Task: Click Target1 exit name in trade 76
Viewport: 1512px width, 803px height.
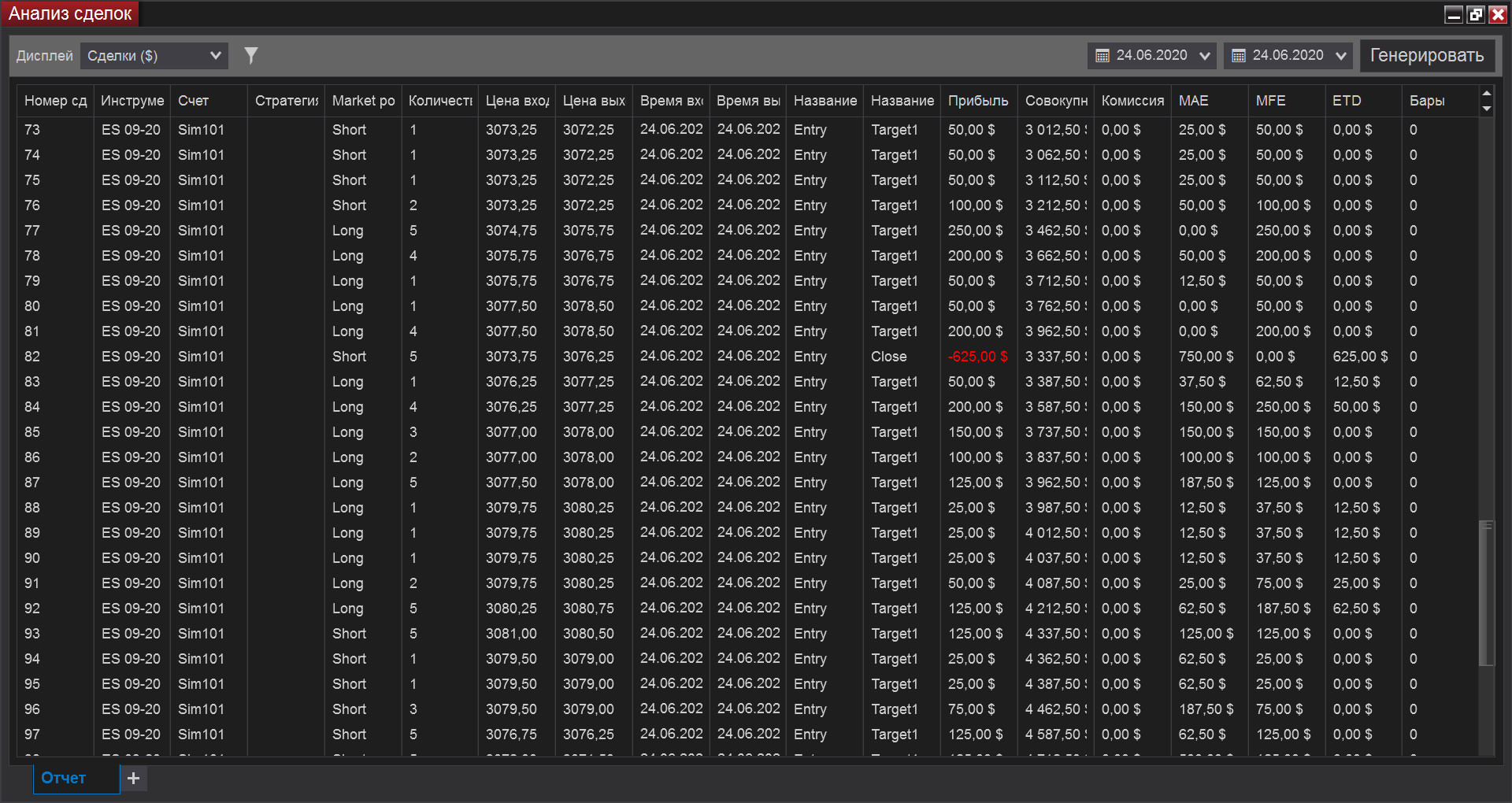Action: (x=895, y=205)
